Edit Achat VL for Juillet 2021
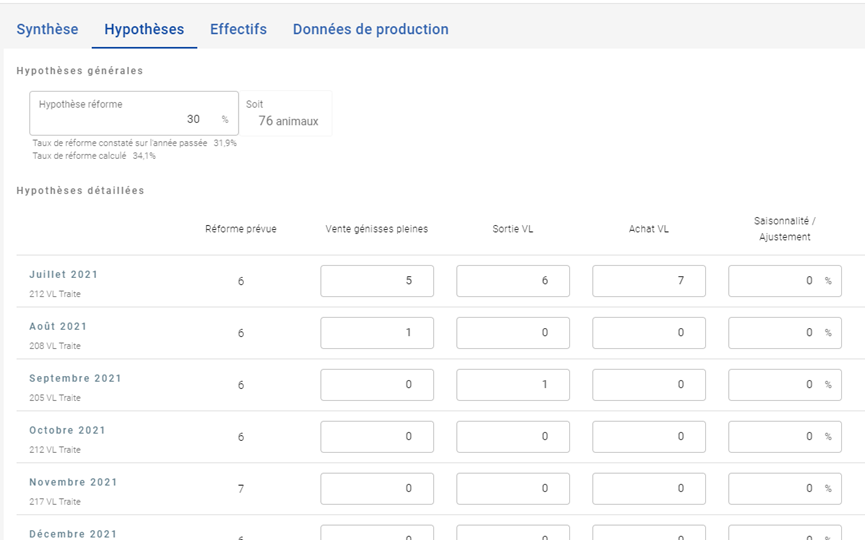This screenshot has height=540, width=865. (x=649, y=281)
